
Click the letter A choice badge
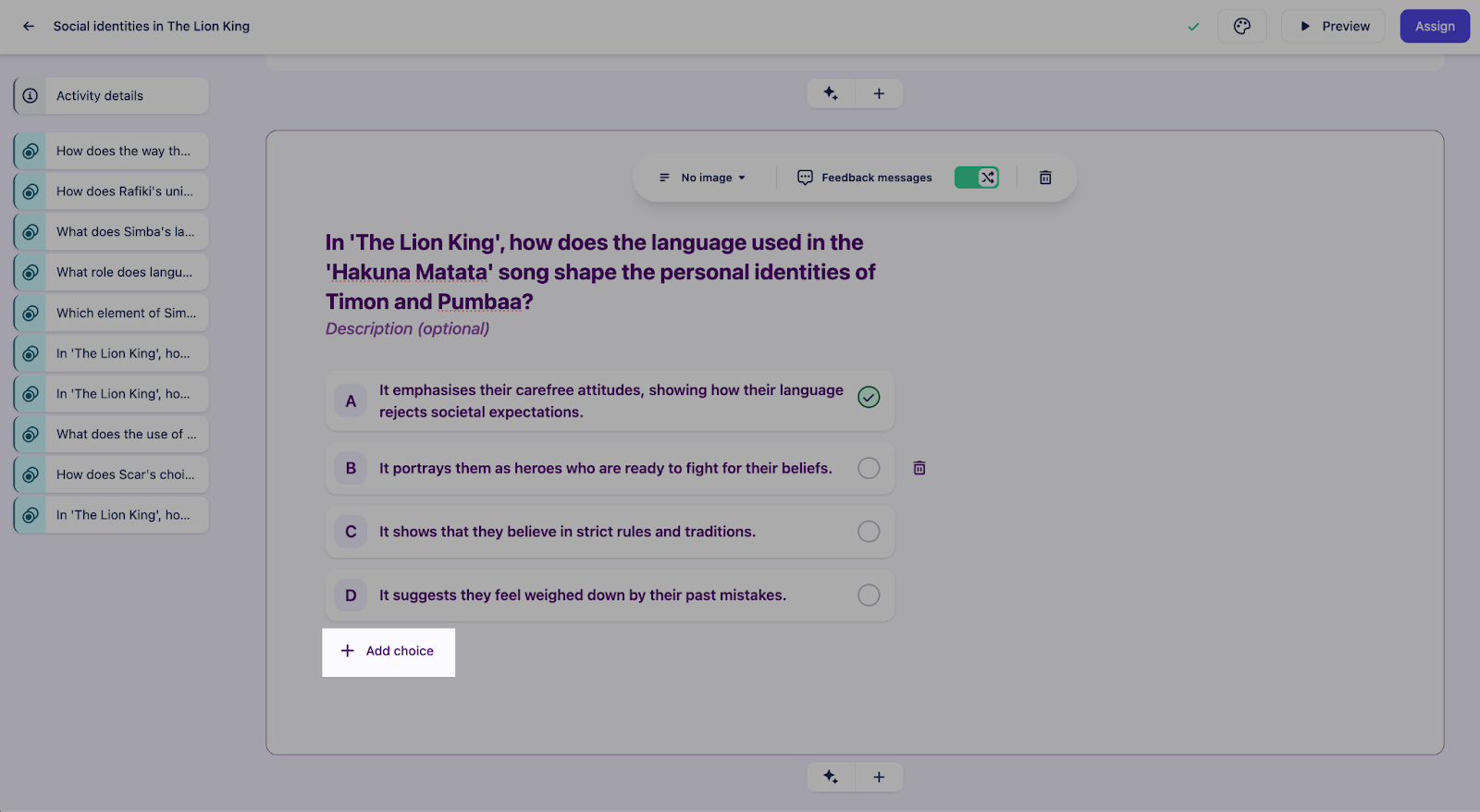point(351,401)
